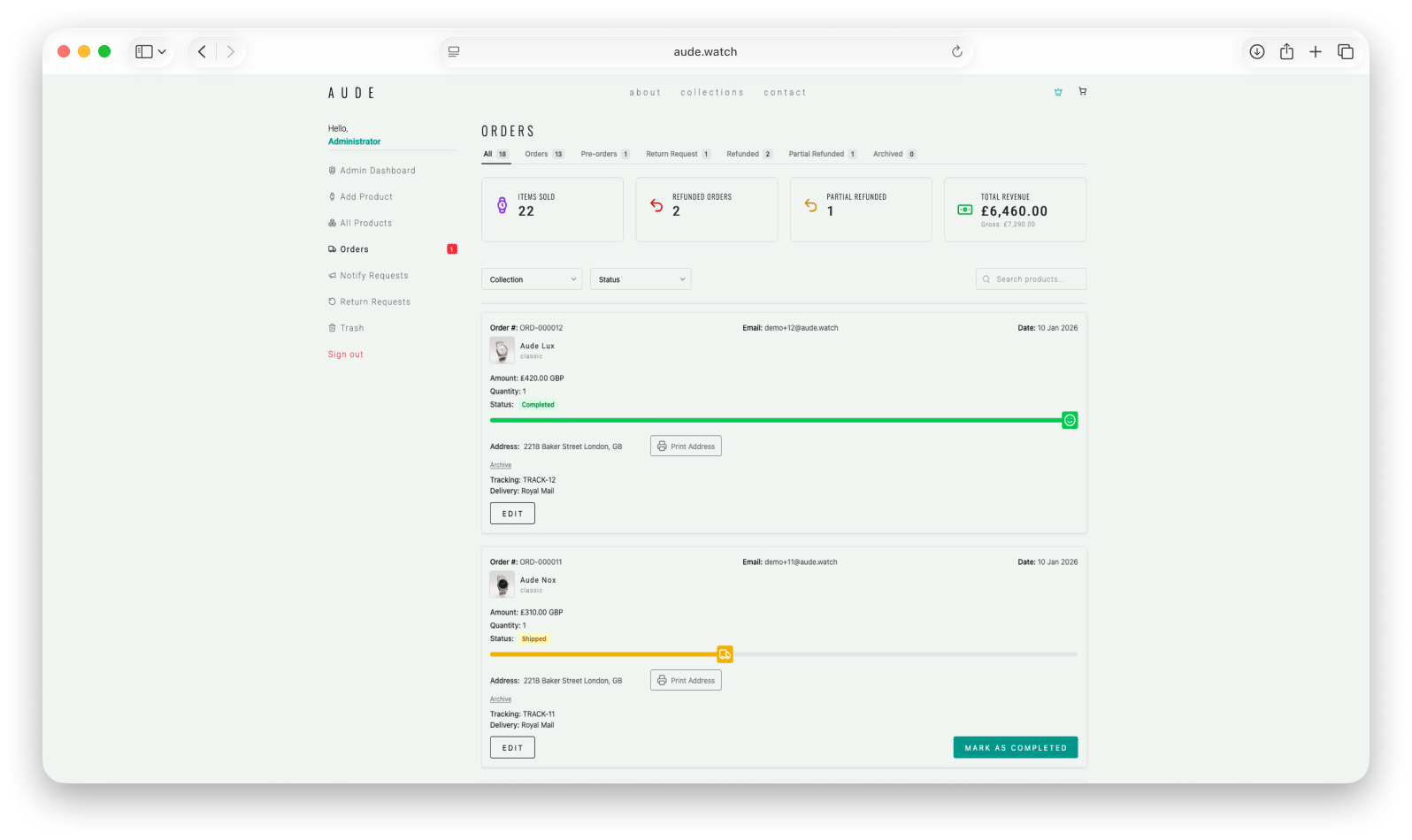Click EDIT on order ORD-000011

pos(512,748)
